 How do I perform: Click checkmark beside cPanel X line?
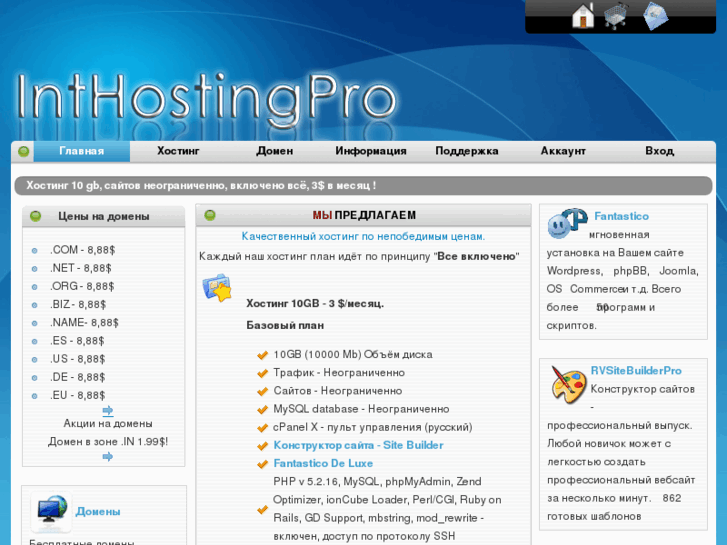262,428
